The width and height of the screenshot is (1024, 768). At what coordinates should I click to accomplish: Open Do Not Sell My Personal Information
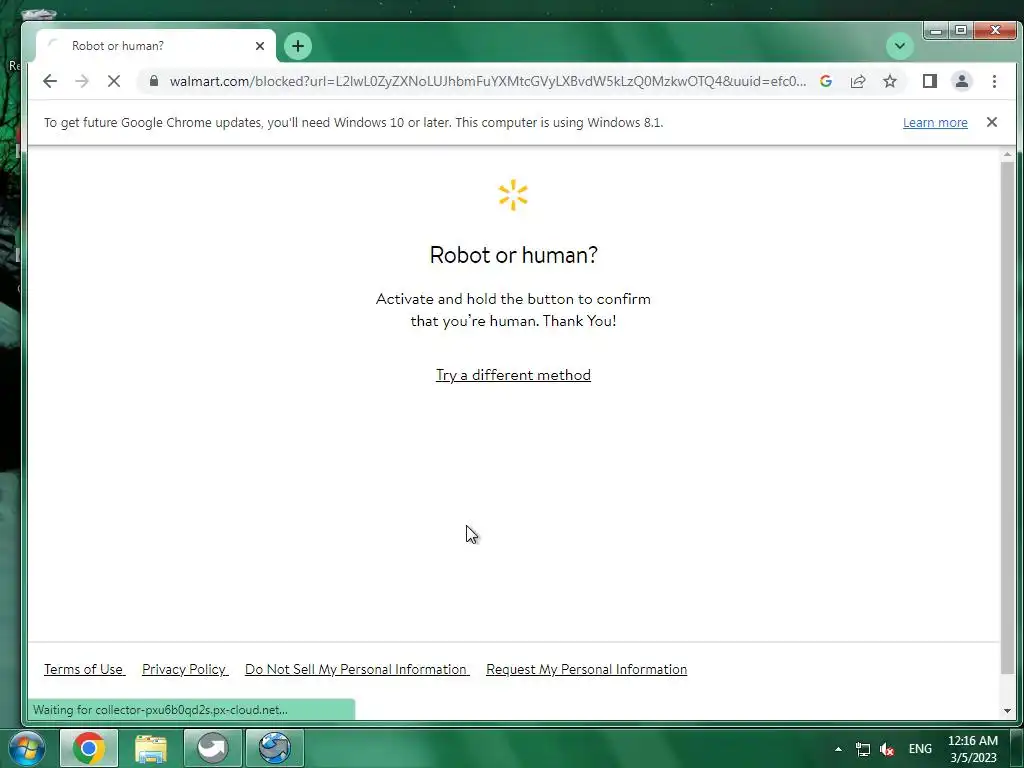357,669
